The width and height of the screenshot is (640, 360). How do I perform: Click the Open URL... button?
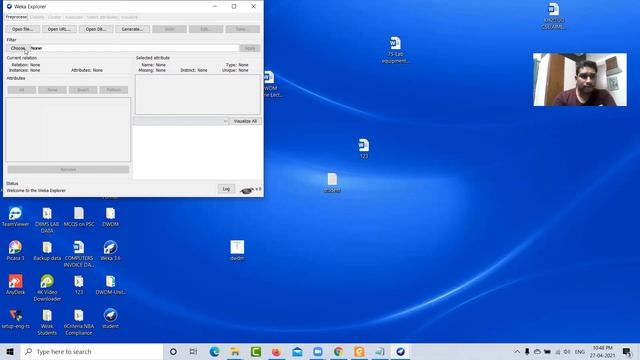click(59, 29)
